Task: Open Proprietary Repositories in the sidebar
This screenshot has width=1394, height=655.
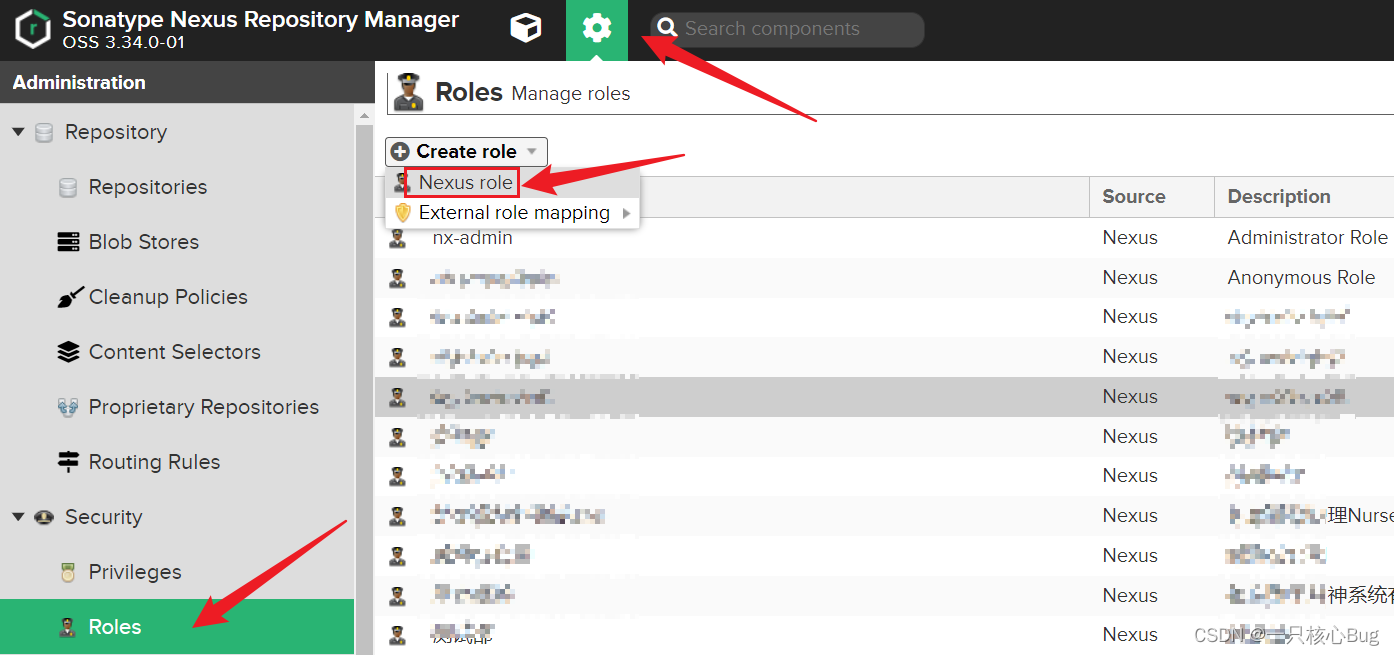Action: [x=204, y=407]
